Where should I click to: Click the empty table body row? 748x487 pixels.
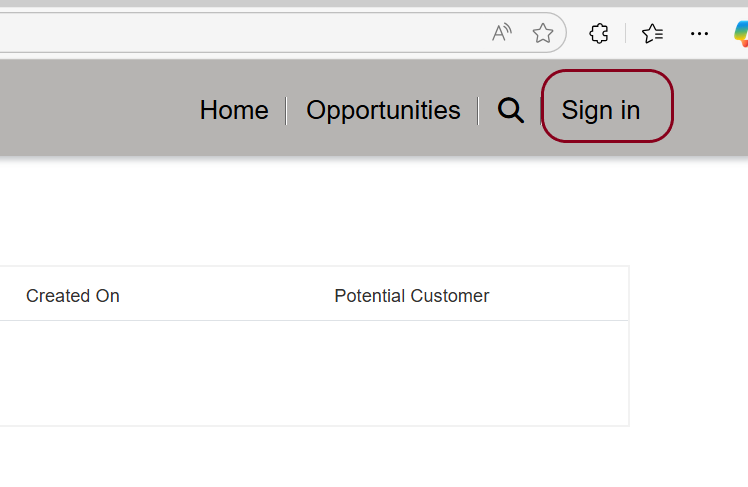pos(314,373)
